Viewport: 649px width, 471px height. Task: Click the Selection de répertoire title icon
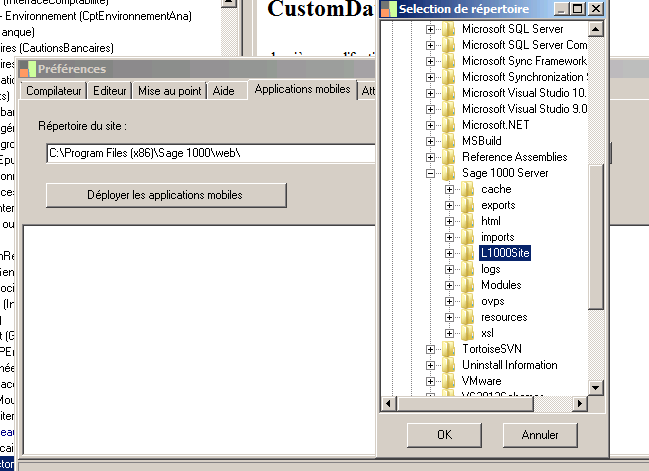click(388, 9)
